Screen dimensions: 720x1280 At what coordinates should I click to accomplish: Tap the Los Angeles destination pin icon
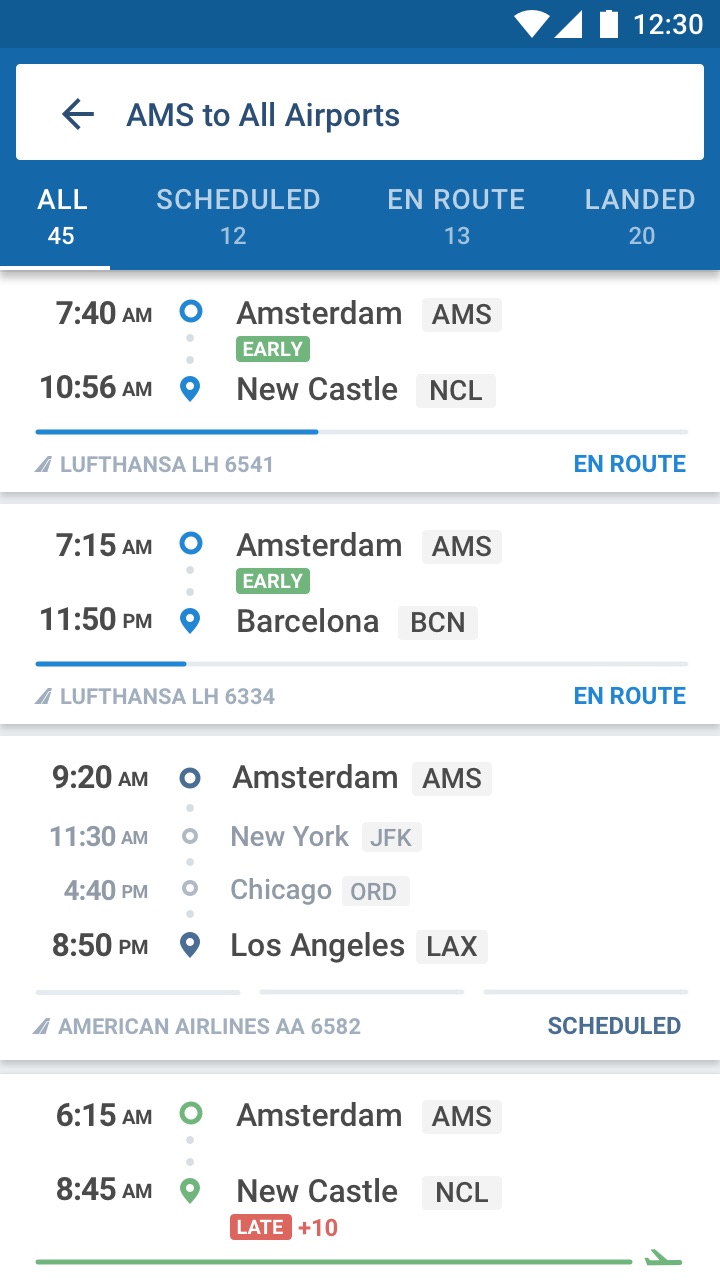190,945
